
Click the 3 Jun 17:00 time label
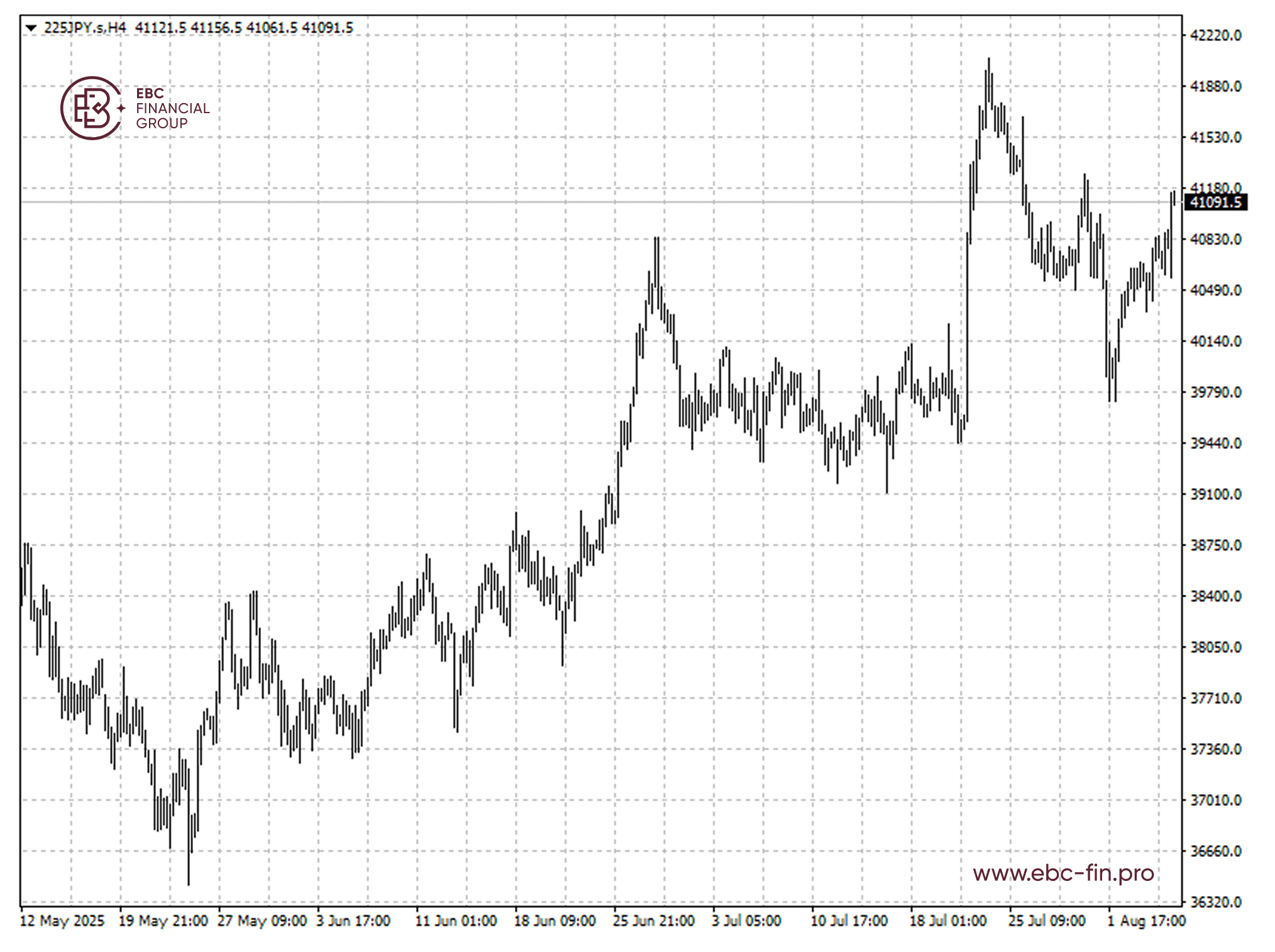click(353, 921)
